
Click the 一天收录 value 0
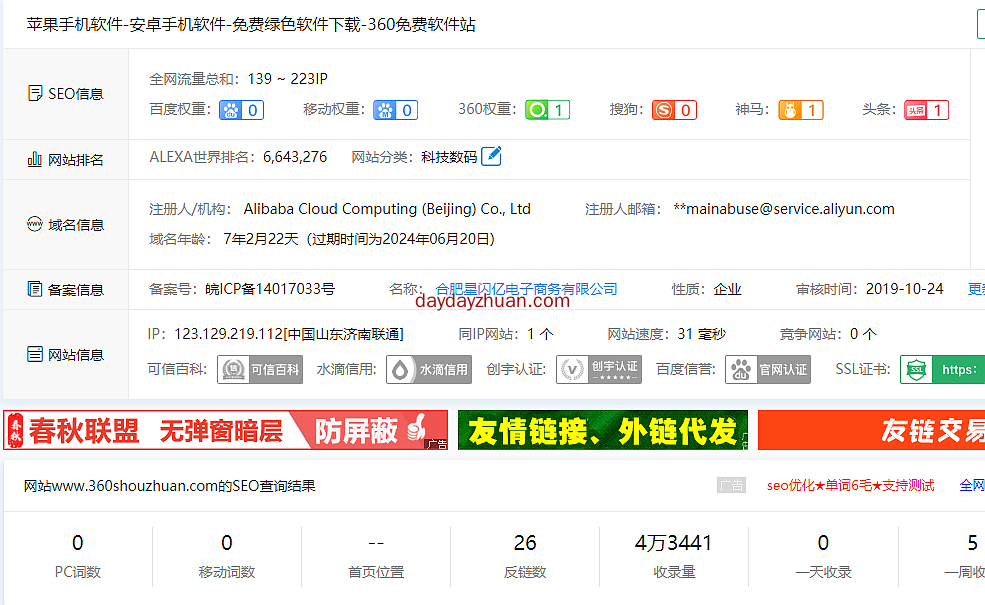(823, 543)
